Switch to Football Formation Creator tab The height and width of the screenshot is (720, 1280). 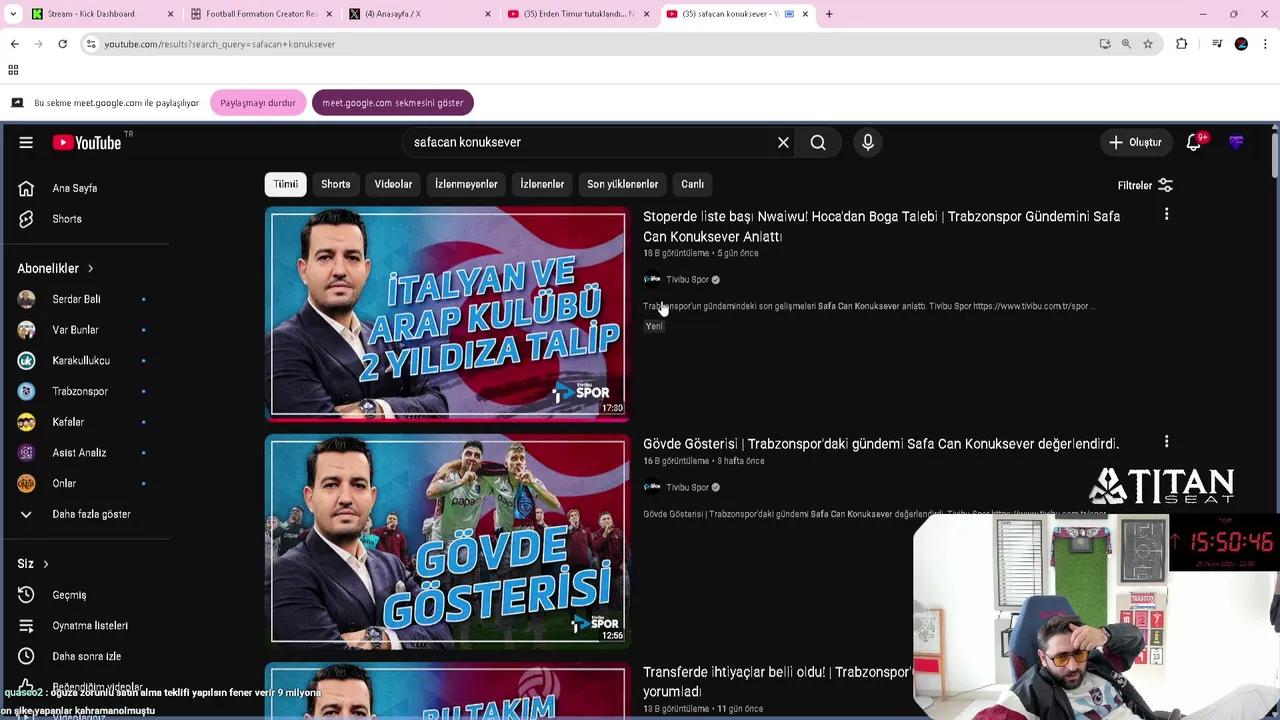click(262, 14)
